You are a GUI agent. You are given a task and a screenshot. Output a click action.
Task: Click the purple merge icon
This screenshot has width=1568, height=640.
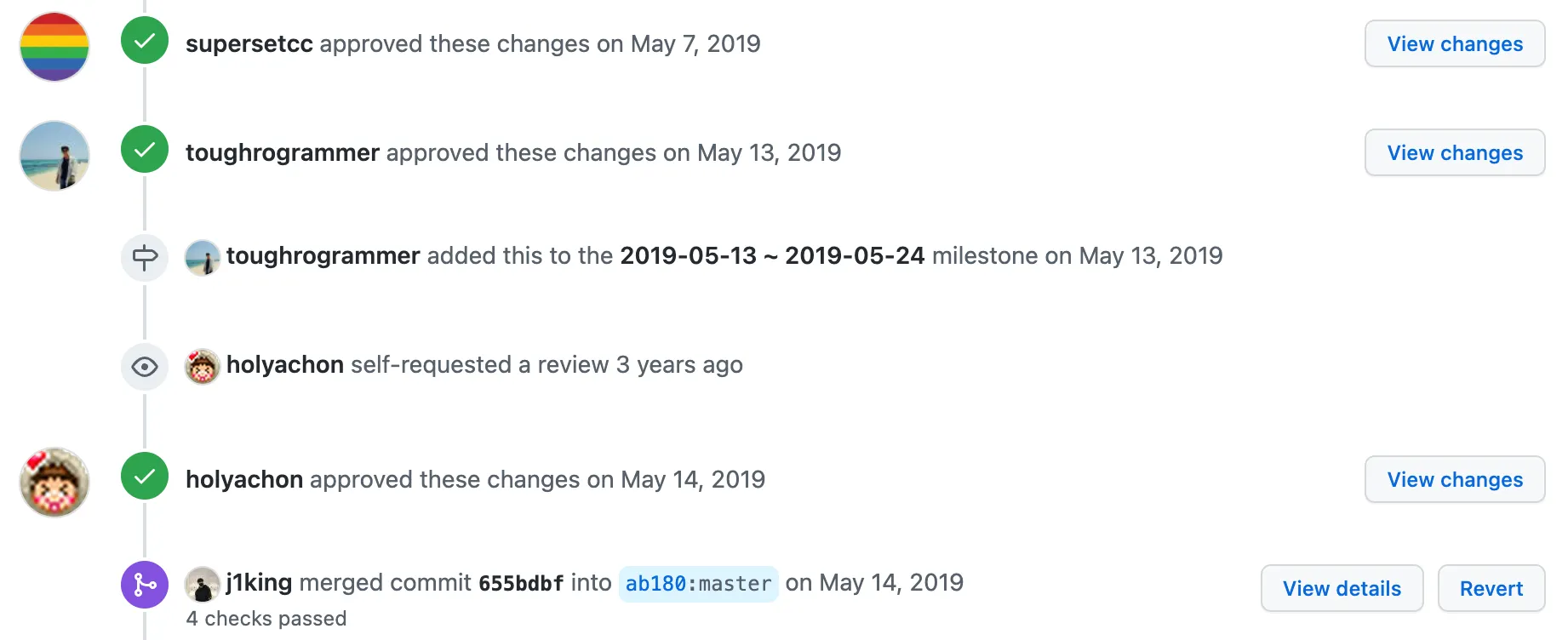[x=145, y=585]
